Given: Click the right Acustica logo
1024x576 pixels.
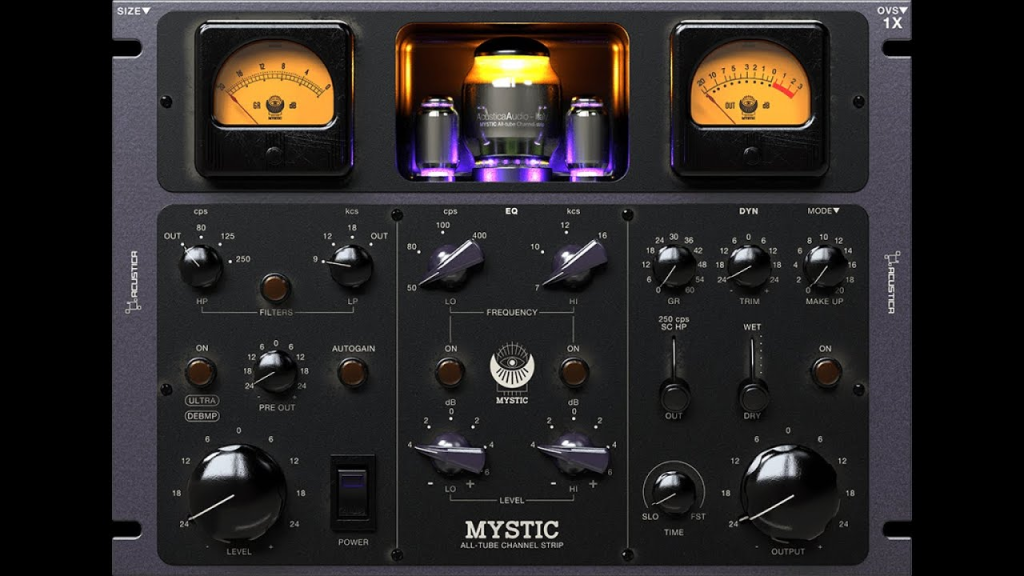Looking at the screenshot, I should tap(892, 282).
